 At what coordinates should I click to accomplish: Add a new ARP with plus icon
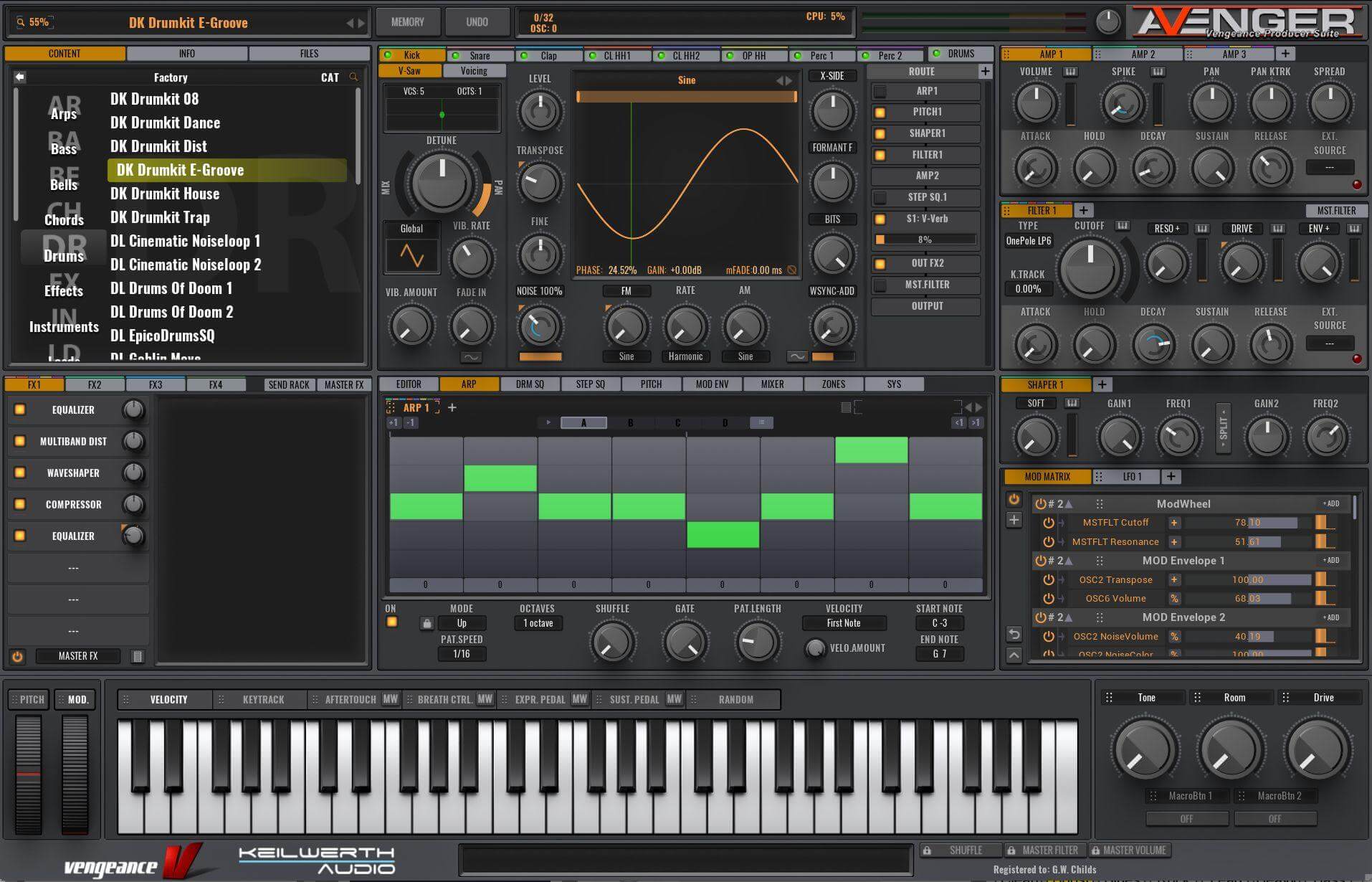[452, 407]
